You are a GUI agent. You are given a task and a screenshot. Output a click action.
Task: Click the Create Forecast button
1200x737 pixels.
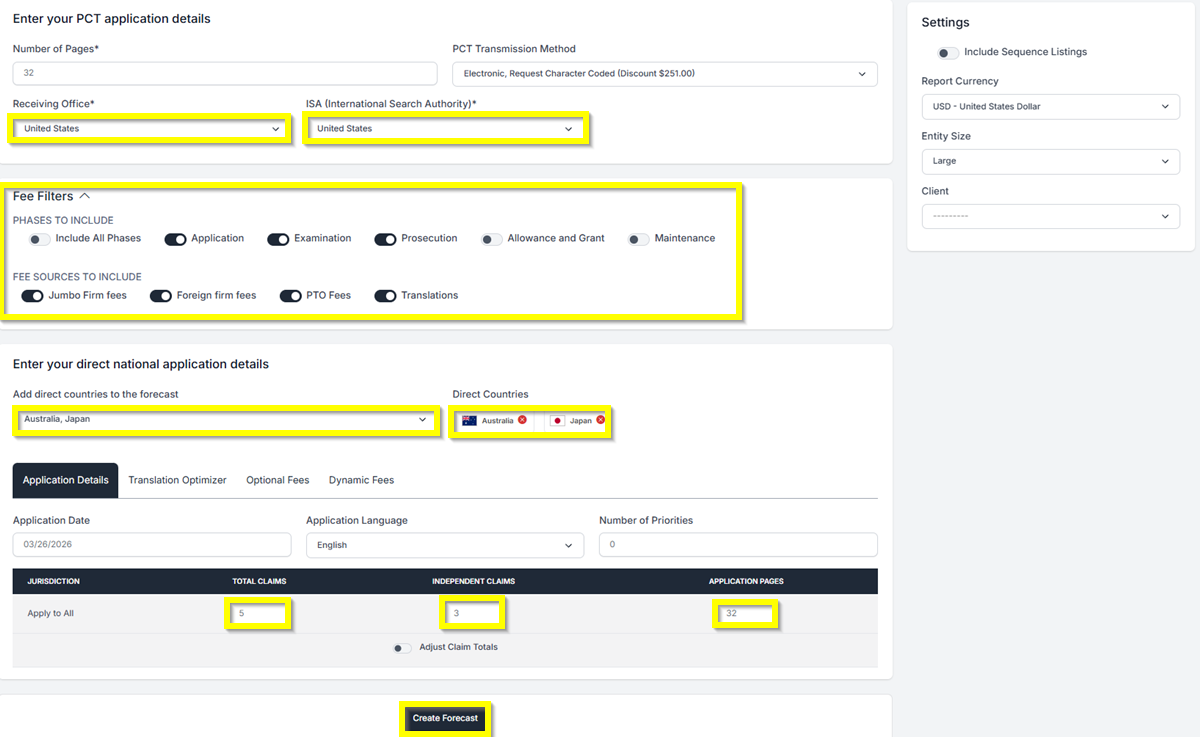[445, 718]
